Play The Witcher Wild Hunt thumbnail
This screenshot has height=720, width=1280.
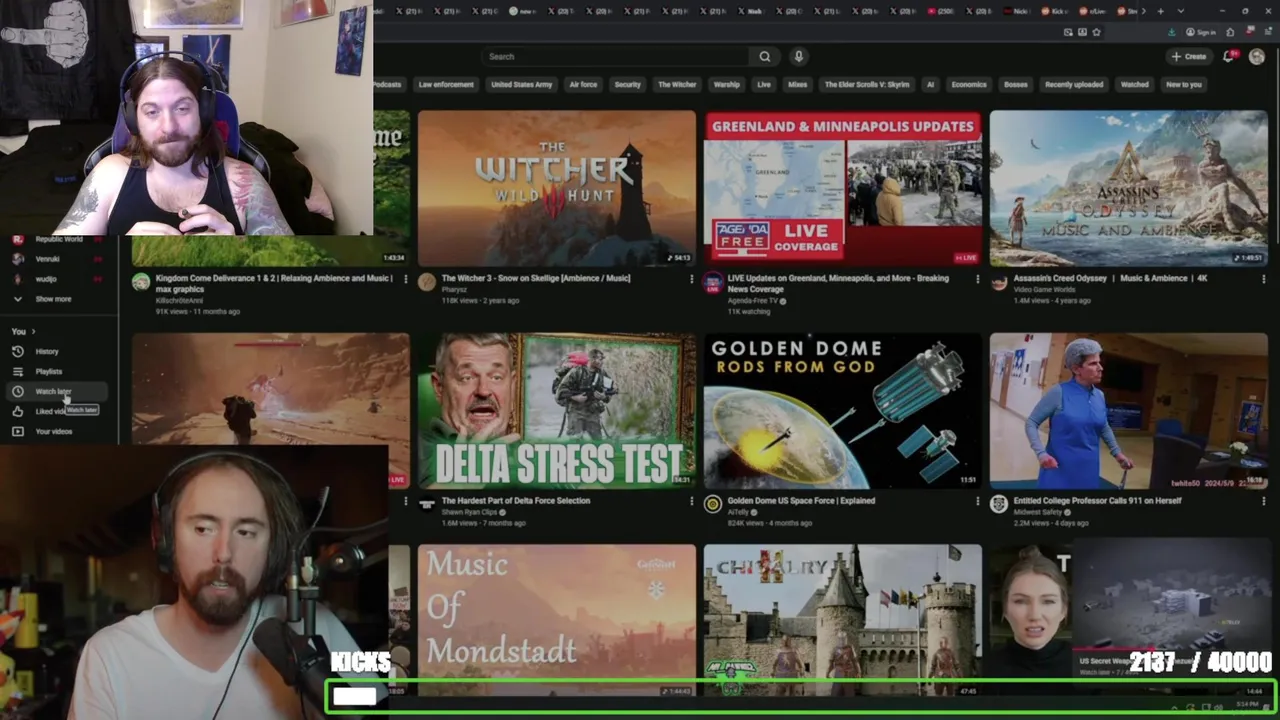point(557,188)
